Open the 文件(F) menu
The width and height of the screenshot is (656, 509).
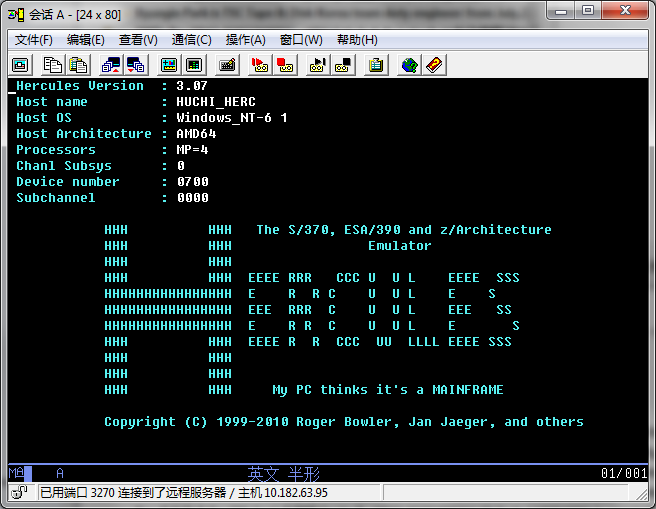coord(34,40)
